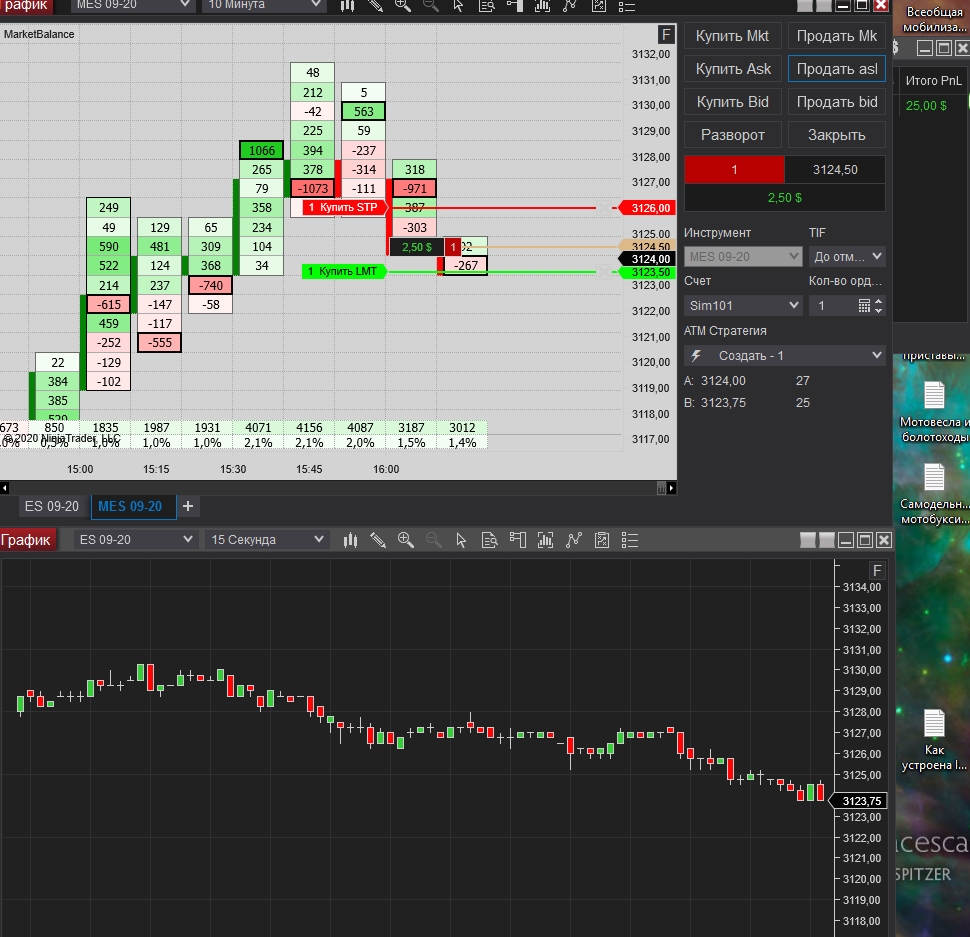Viewport: 970px width, 937px height.
Task: Open the chart style selector in the ES chart toolbar
Action: pyautogui.click(x=350, y=540)
